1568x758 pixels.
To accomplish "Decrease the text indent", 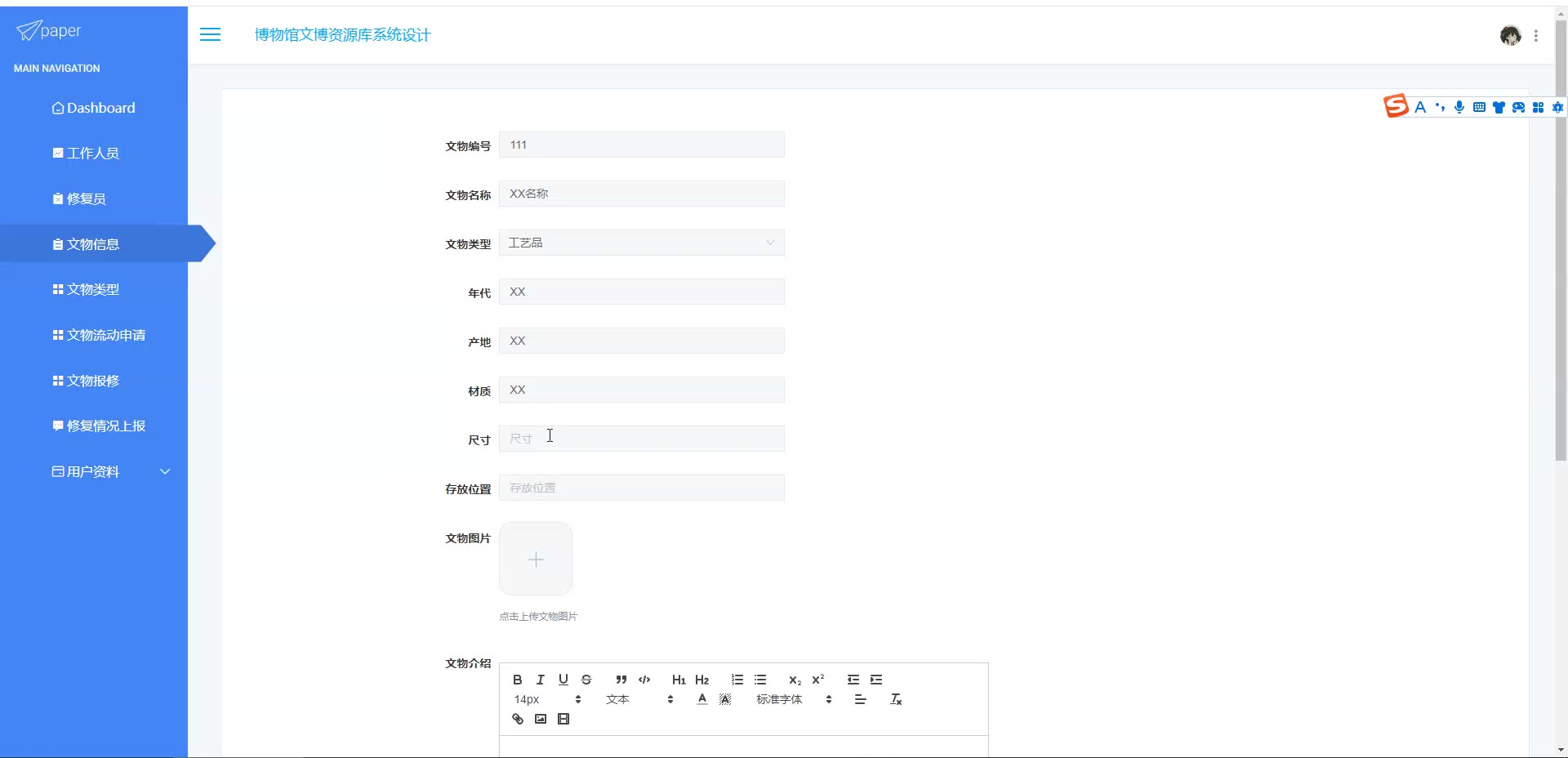I will [853, 680].
